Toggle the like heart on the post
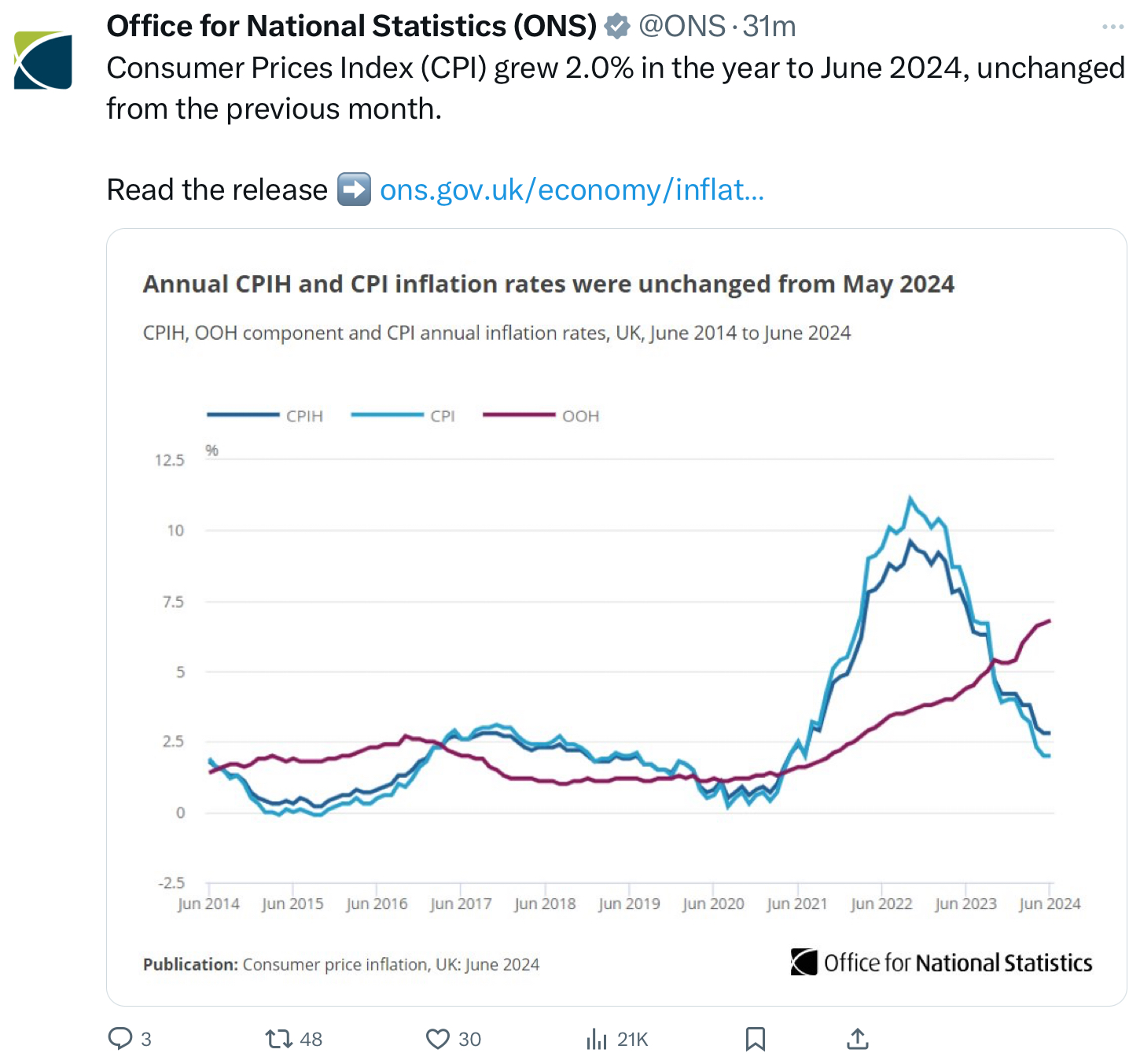This screenshot has width=1129, height=1064. pyautogui.click(x=436, y=1039)
